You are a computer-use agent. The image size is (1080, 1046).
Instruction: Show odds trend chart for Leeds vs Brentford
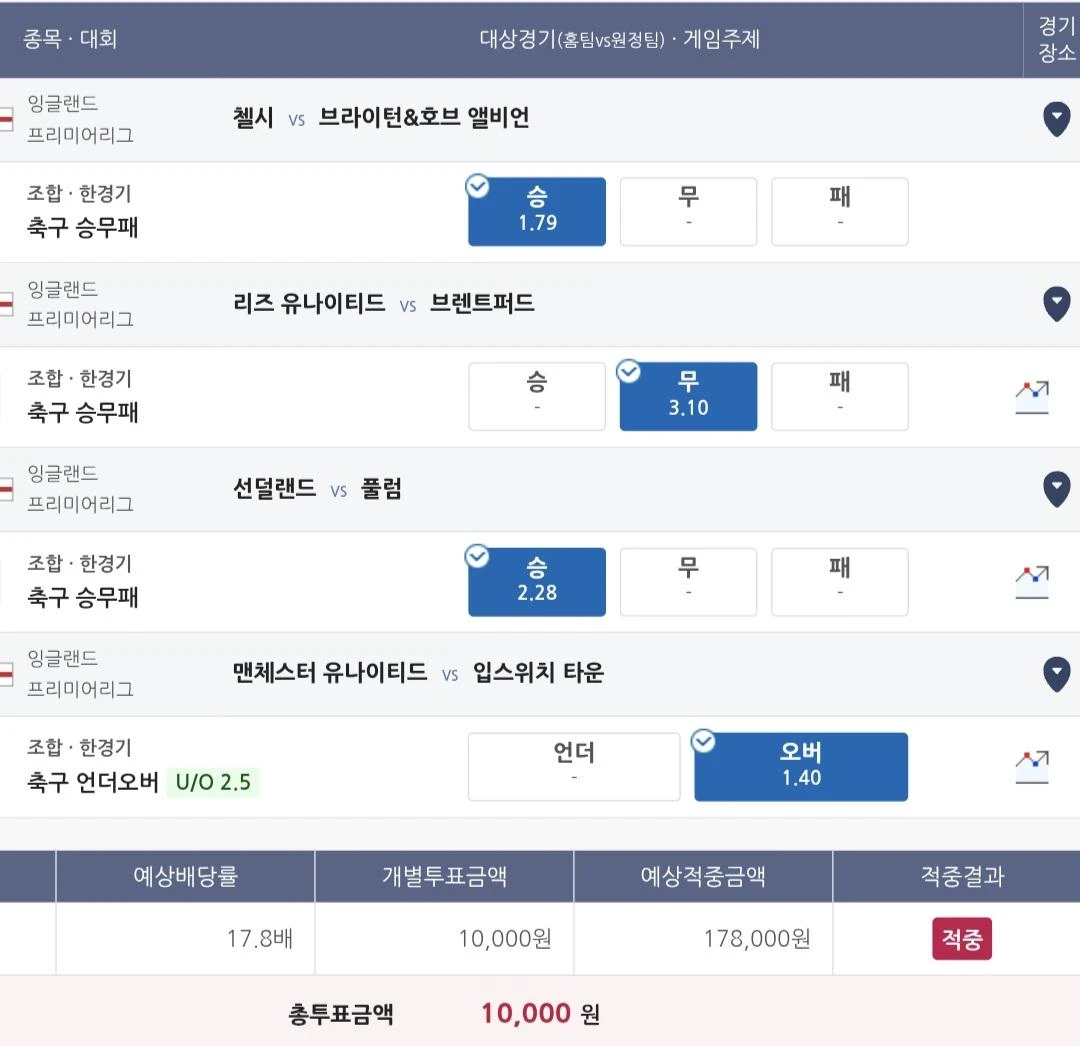point(1032,397)
